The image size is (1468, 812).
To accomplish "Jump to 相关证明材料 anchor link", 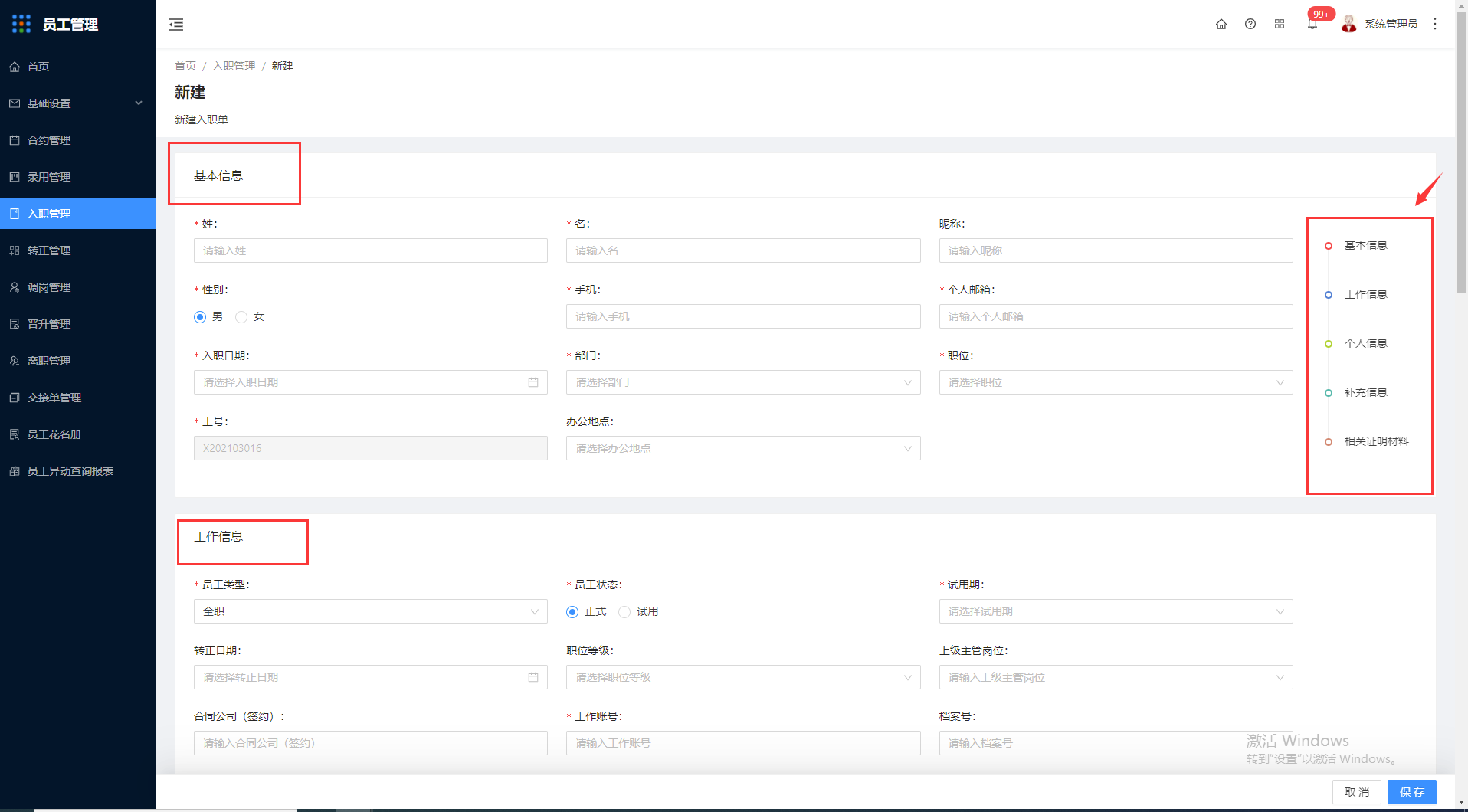I will (x=1377, y=441).
